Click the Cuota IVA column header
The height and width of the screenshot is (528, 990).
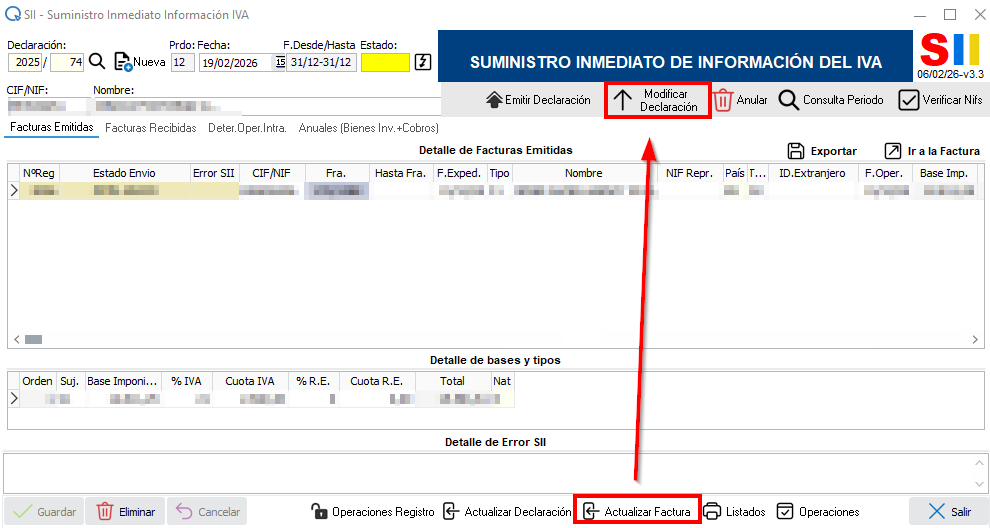250,381
